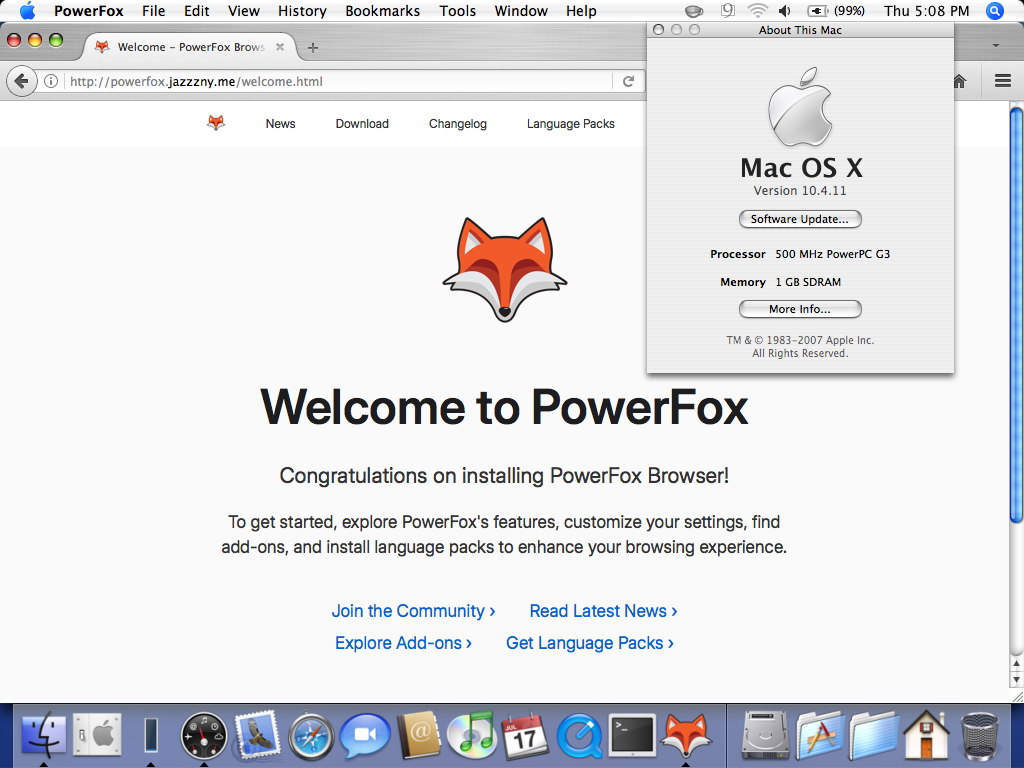This screenshot has height=768, width=1024.
Task: Open the File menu
Action: tap(153, 11)
